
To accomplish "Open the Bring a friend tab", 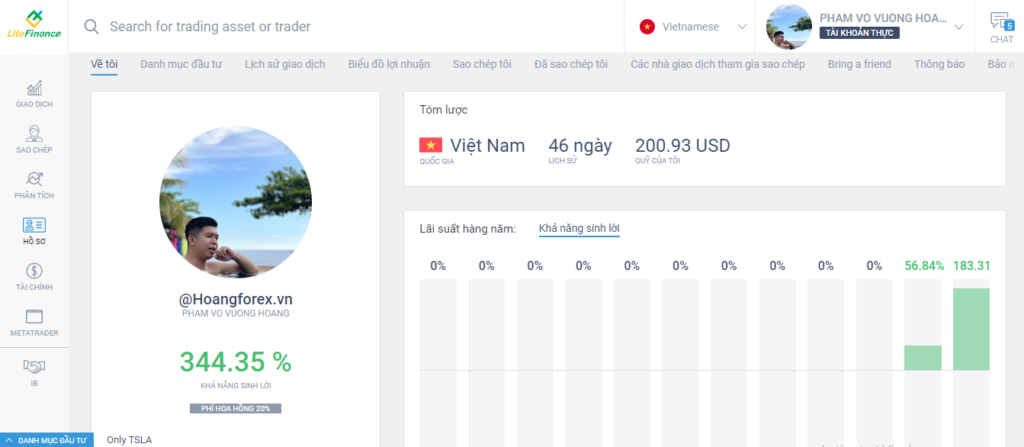I will pos(859,64).
